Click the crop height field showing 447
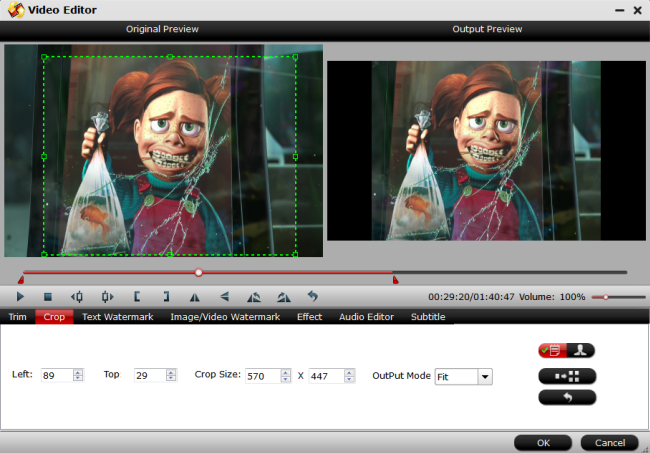 click(x=327, y=376)
